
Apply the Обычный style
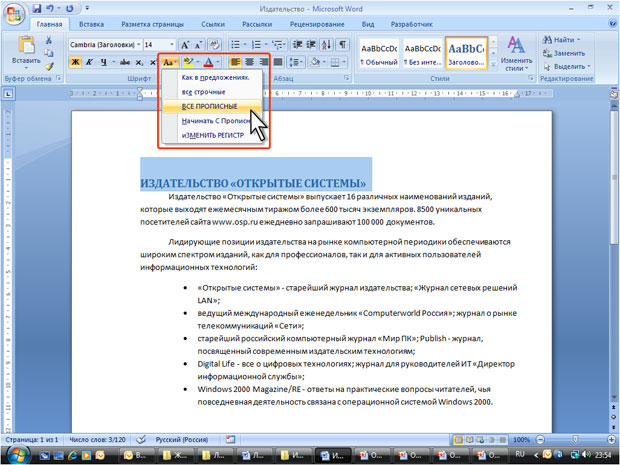[x=379, y=53]
